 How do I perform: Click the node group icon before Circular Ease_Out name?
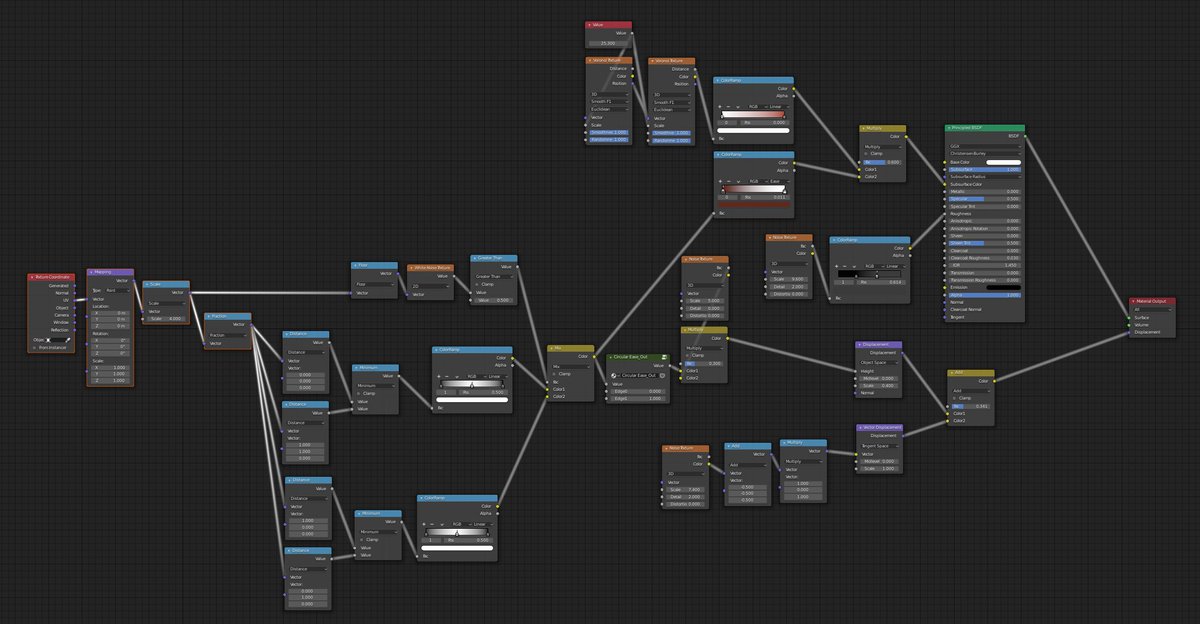coord(613,375)
